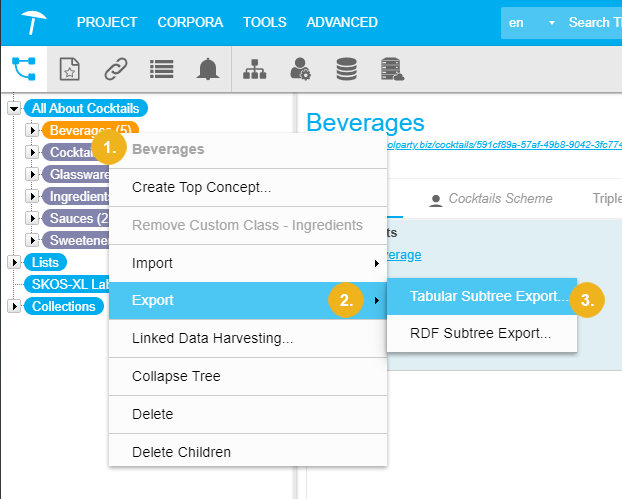Select the hierarchy tree view icon
622x499 pixels.
click(23, 68)
